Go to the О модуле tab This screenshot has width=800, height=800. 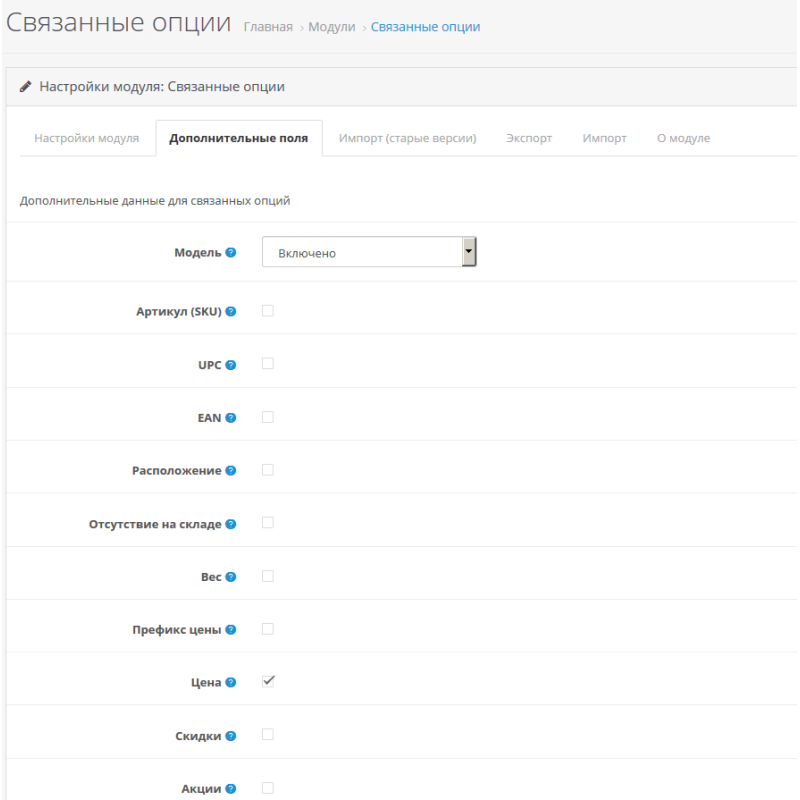[x=683, y=138]
